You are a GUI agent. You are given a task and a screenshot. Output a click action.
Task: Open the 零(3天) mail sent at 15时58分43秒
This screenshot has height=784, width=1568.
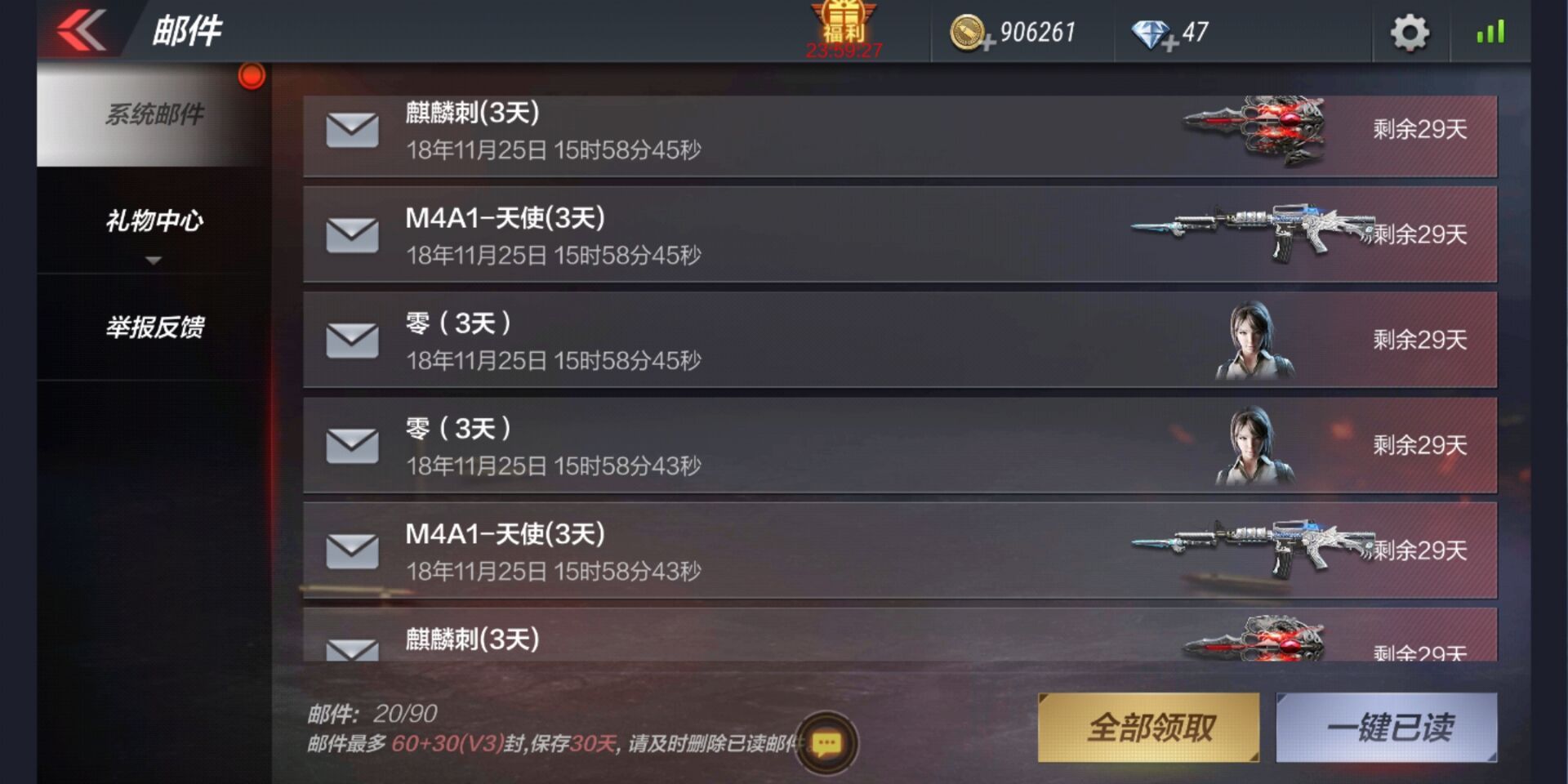900,445
